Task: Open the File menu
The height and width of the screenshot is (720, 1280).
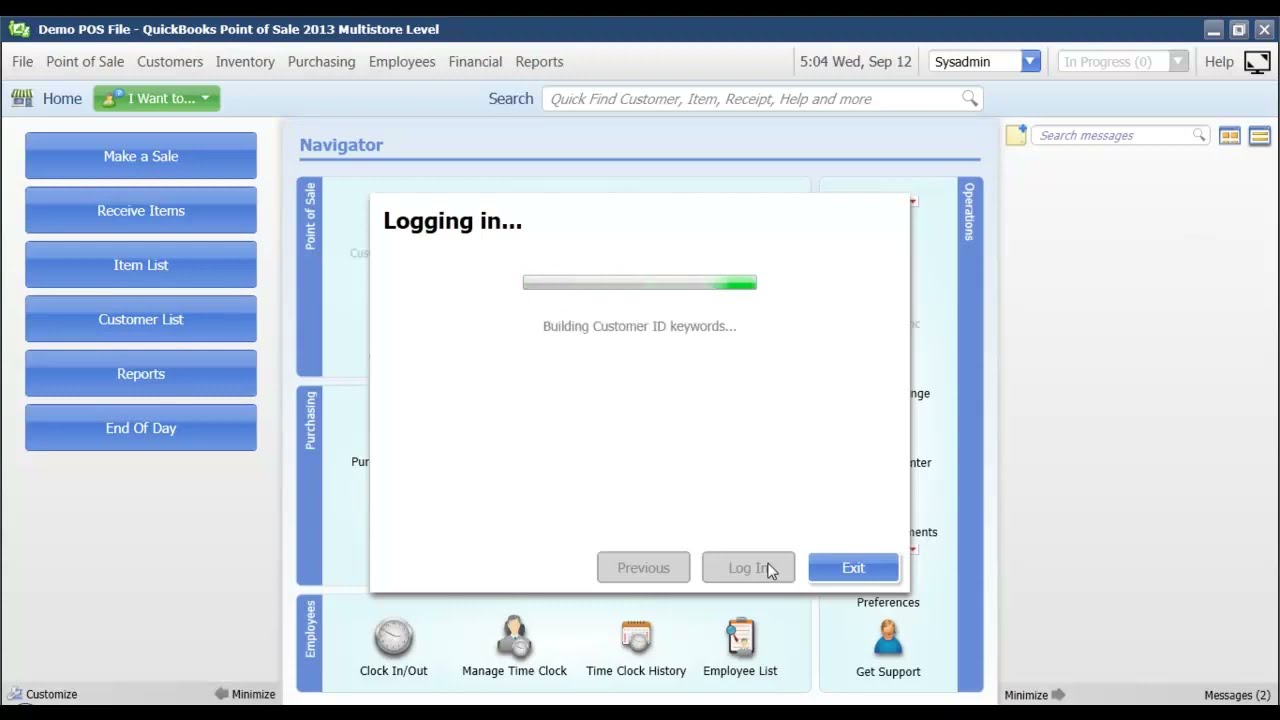Action: pos(22,62)
